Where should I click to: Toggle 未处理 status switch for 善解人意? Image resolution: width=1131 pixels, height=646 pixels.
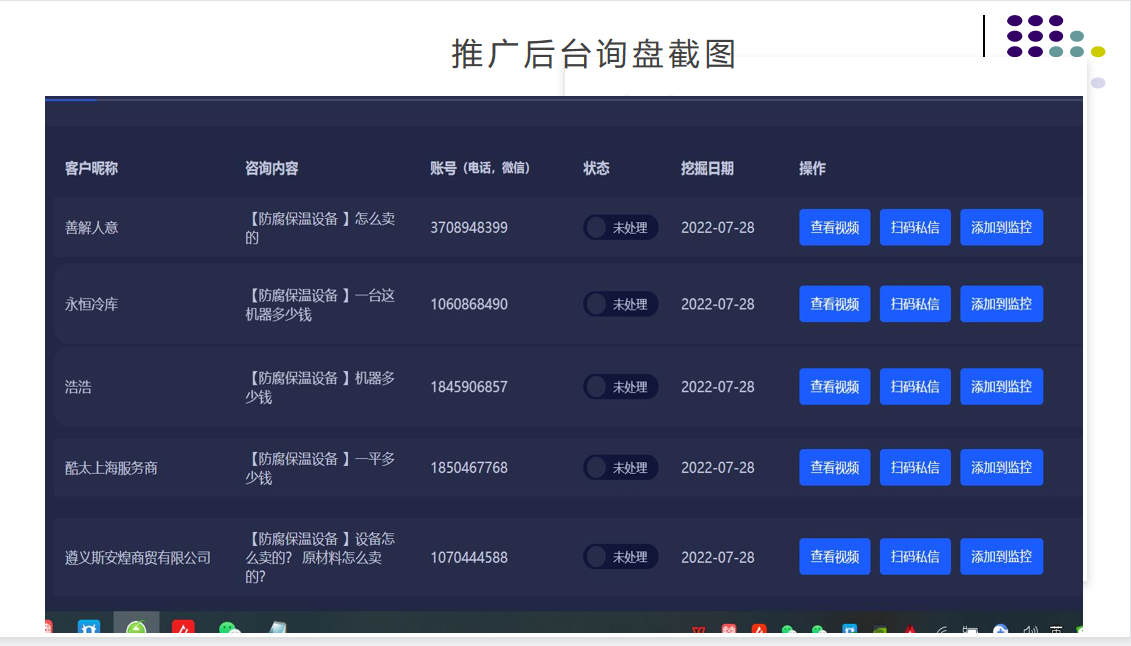pos(620,228)
